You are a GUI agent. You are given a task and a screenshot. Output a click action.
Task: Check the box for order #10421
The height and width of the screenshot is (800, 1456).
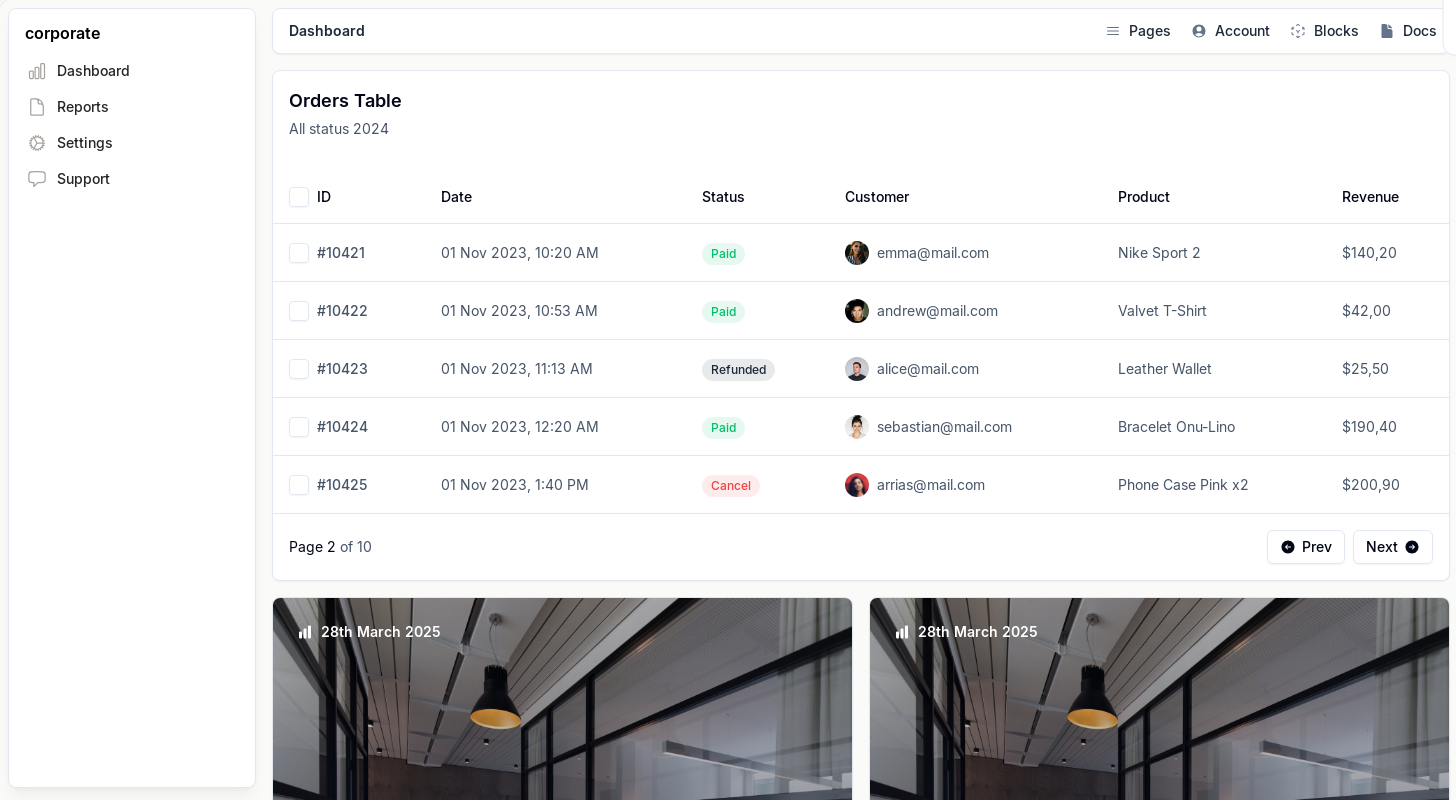[299, 253]
